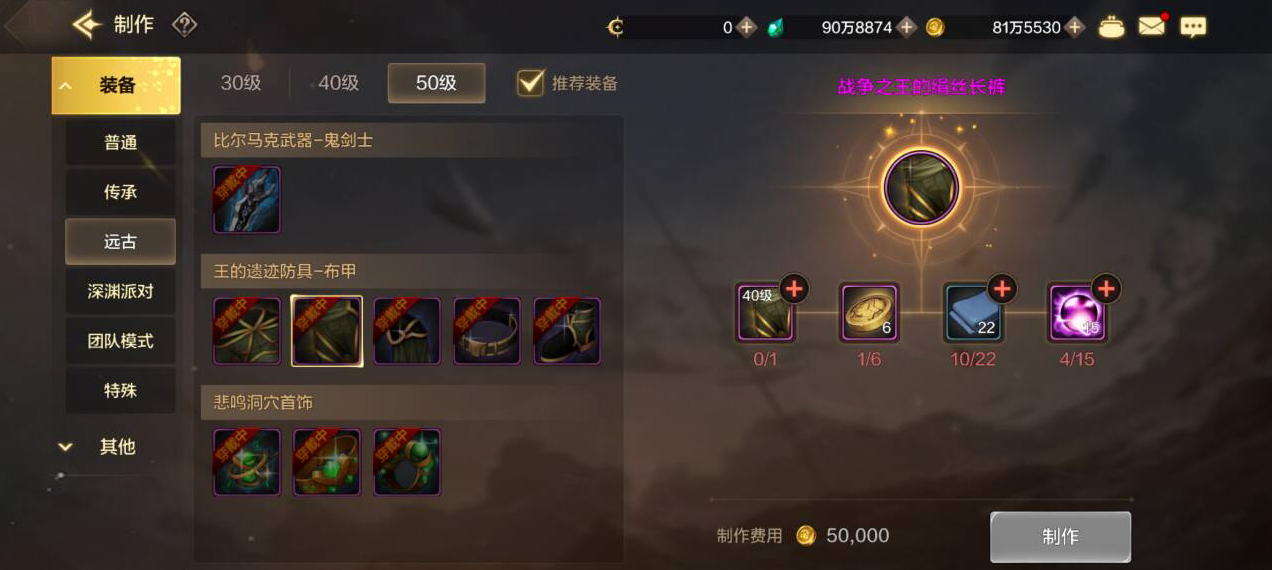Select 深渊派对 in the sidebar
The height and width of the screenshot is (570, 1272).
click(x=120, y=291)
